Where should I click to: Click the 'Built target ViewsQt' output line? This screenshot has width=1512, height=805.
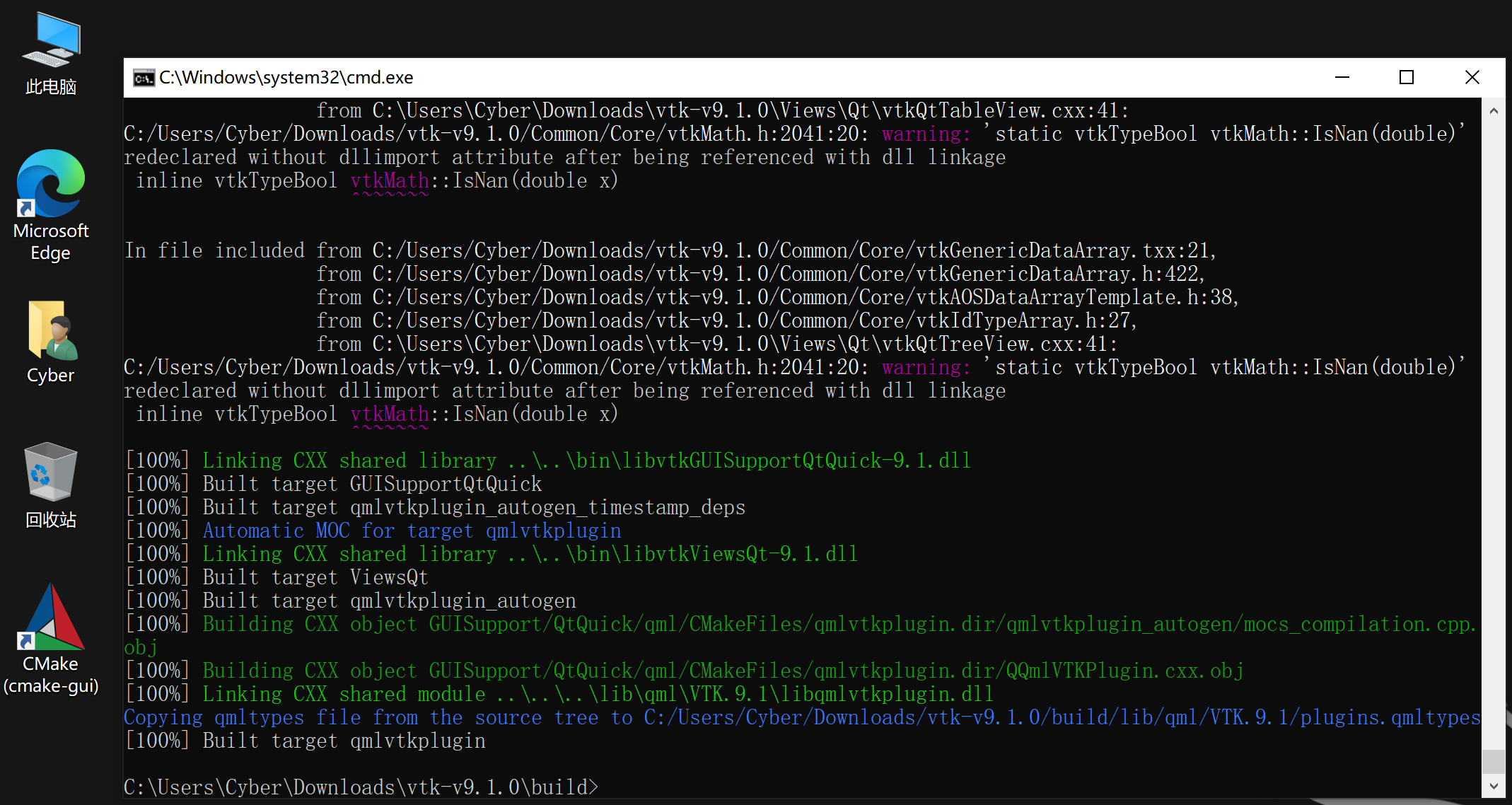point(315,577)
